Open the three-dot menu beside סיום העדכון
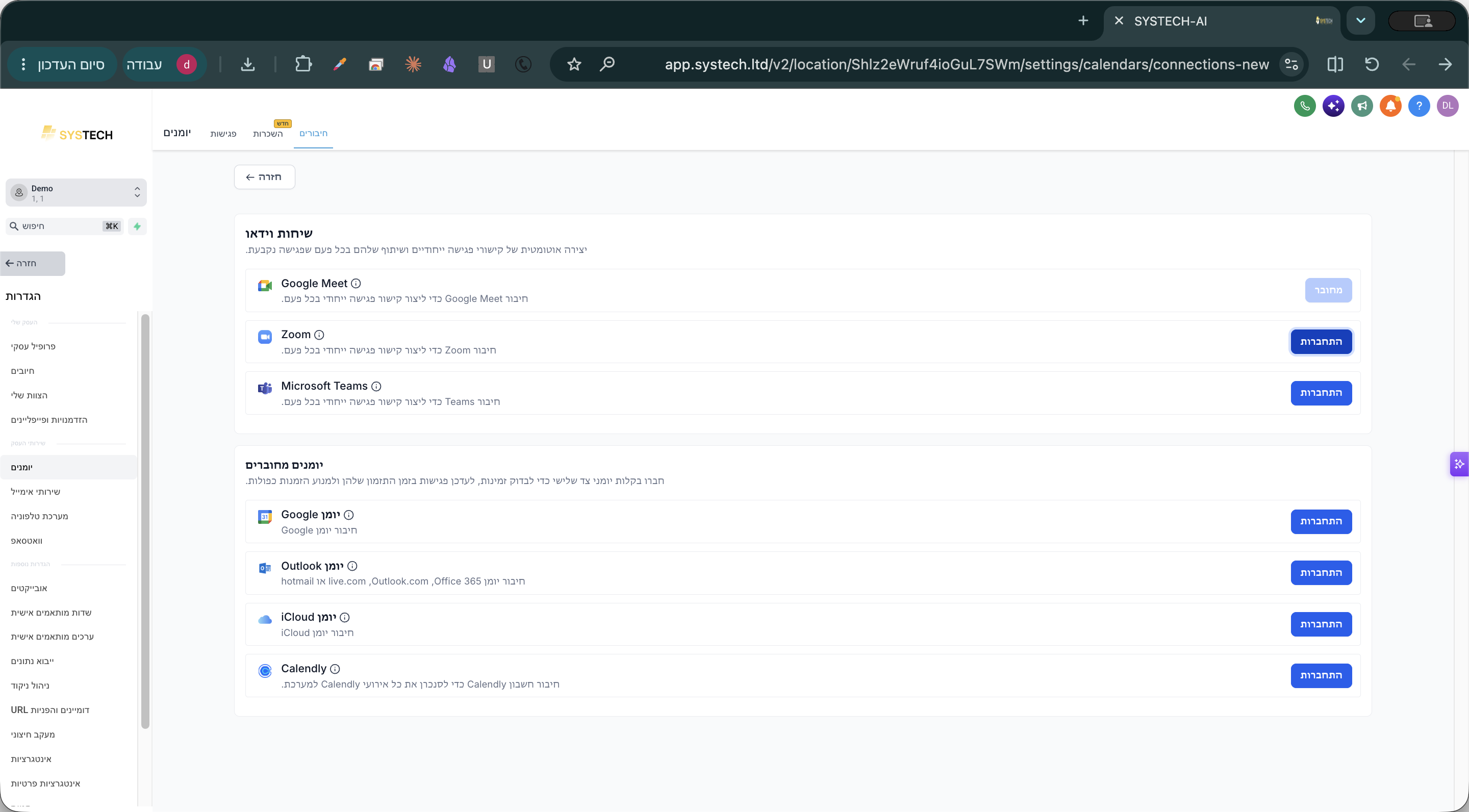The width and height of the screenshot is (1469, 812). click(23, 64)
